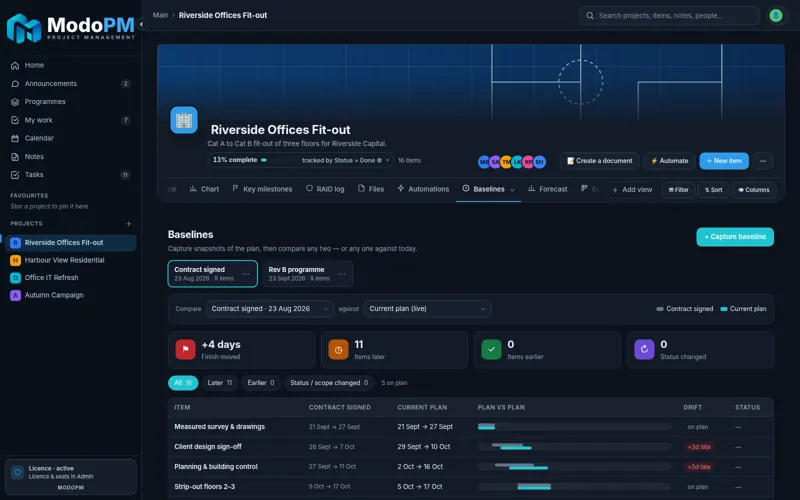
Task: Open the Autumn Campaign project
Action: pos(70,295)
